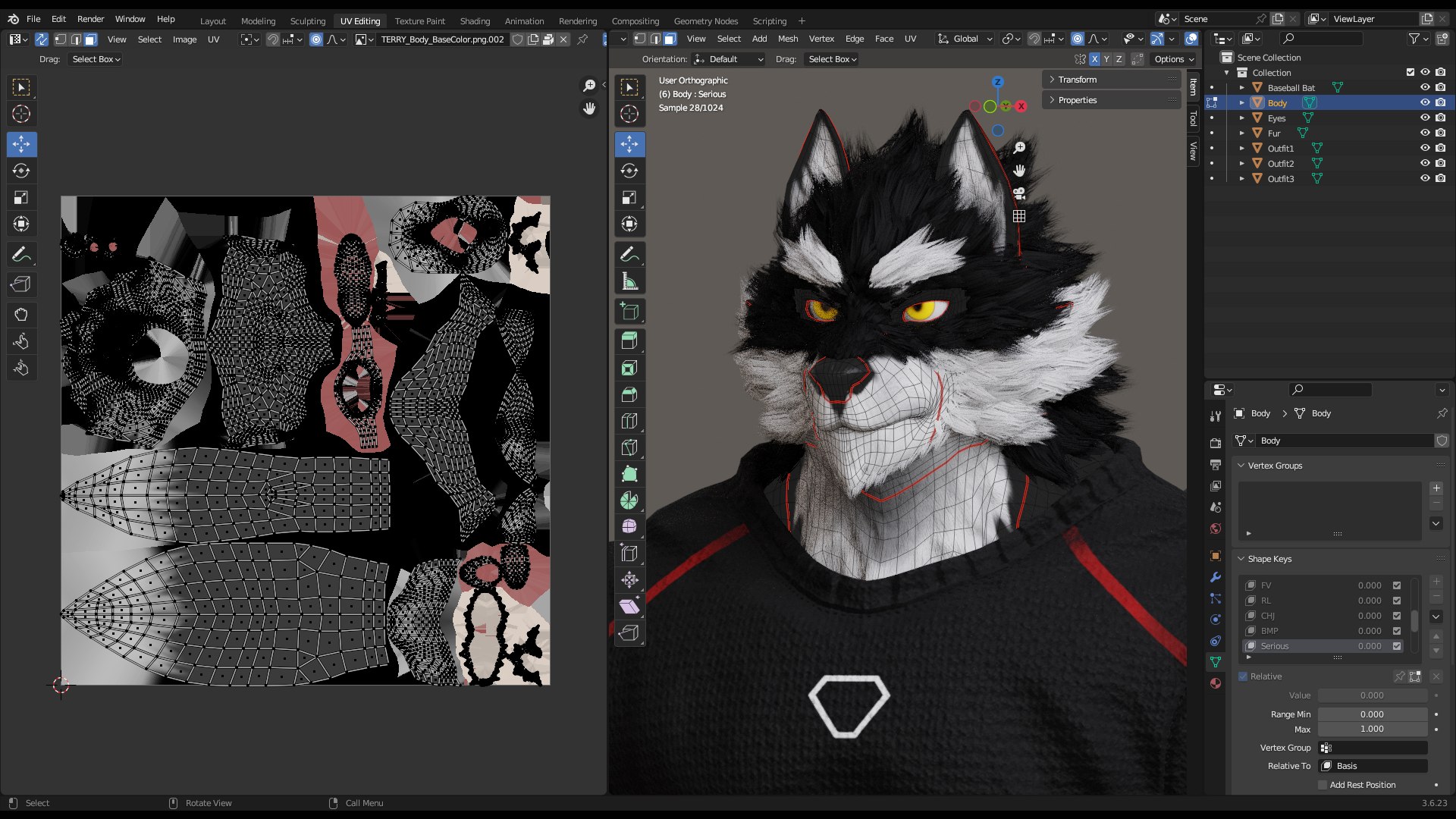This screenshot has height=819, width=1456.
Task: Add a new vertex group with plus button
Action: 1436,488
